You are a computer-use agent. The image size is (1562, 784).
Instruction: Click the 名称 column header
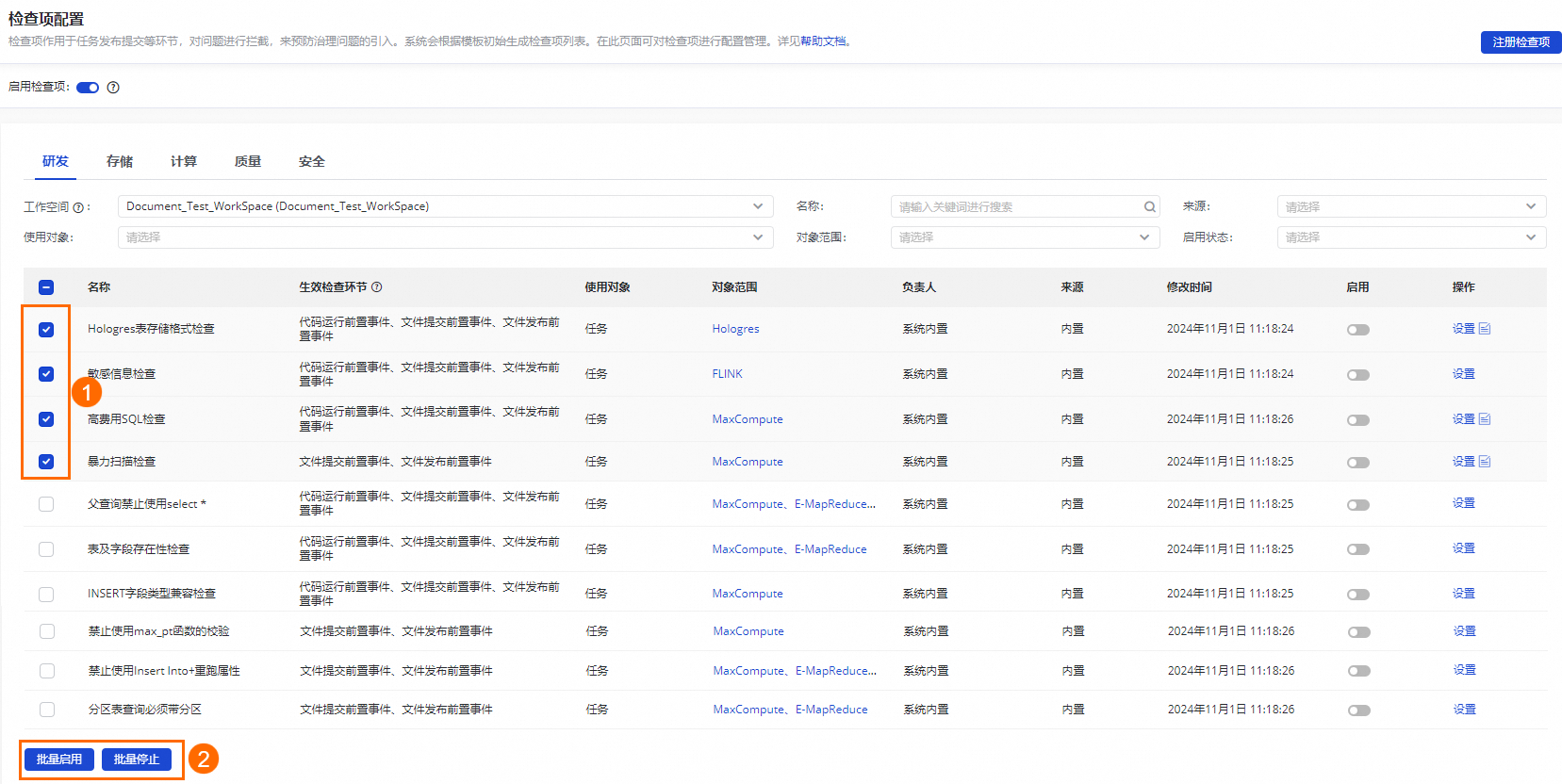coord(99,287)
